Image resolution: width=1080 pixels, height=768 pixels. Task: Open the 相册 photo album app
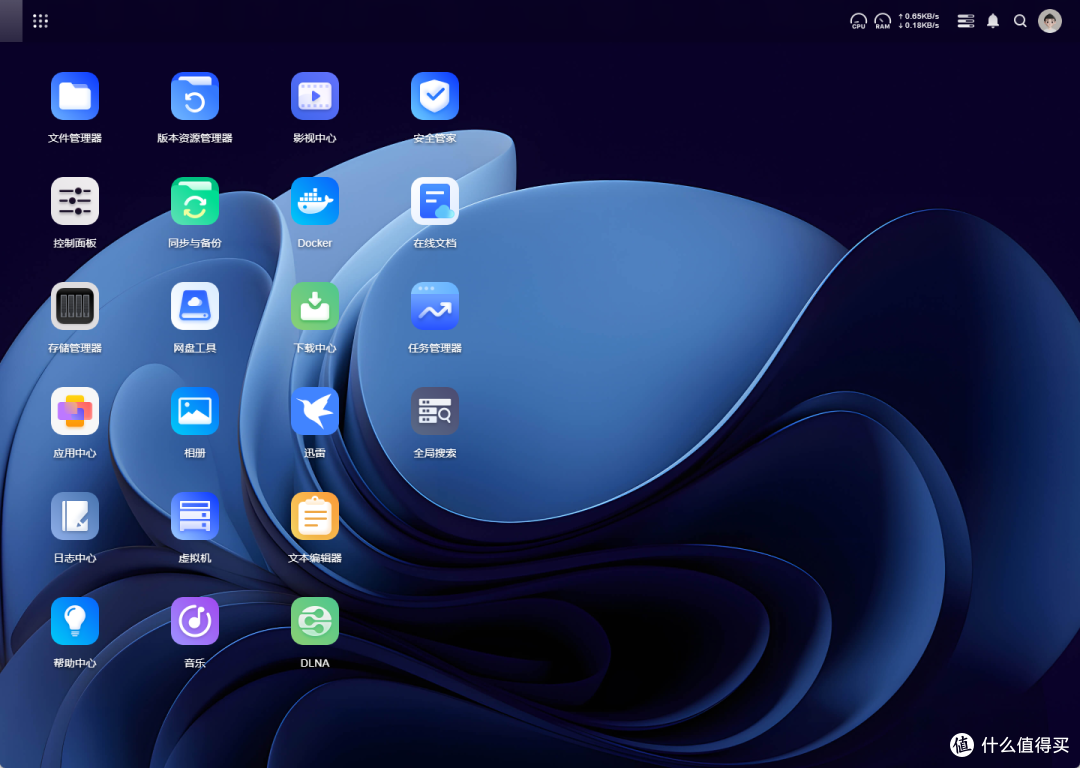point(195,411)
